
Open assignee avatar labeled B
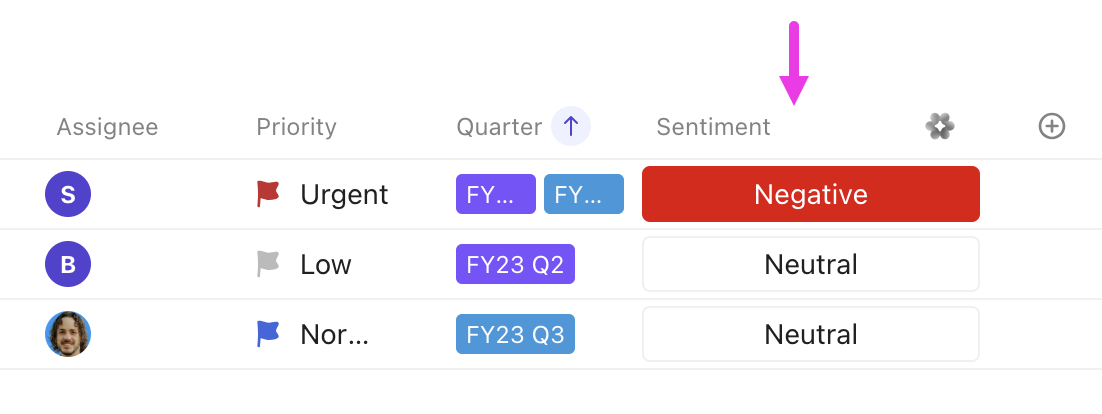(x=68, y=264)
